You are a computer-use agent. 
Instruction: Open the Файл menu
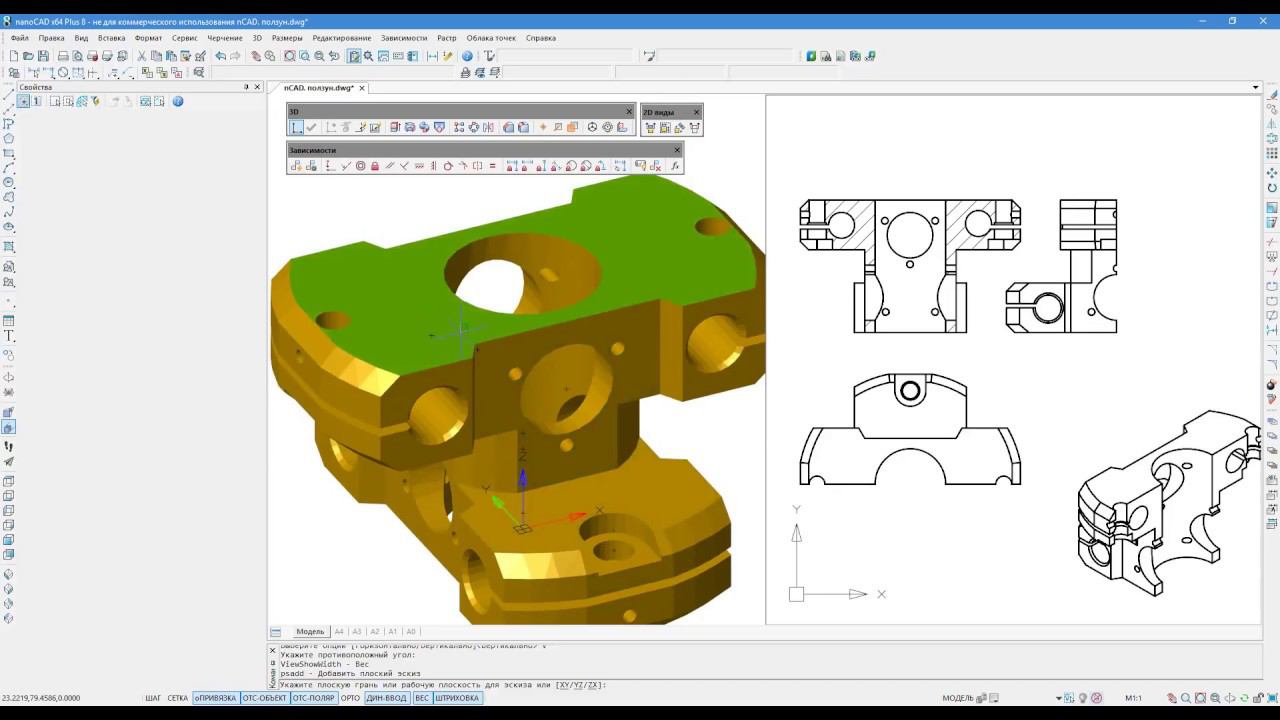coord(19,38)
